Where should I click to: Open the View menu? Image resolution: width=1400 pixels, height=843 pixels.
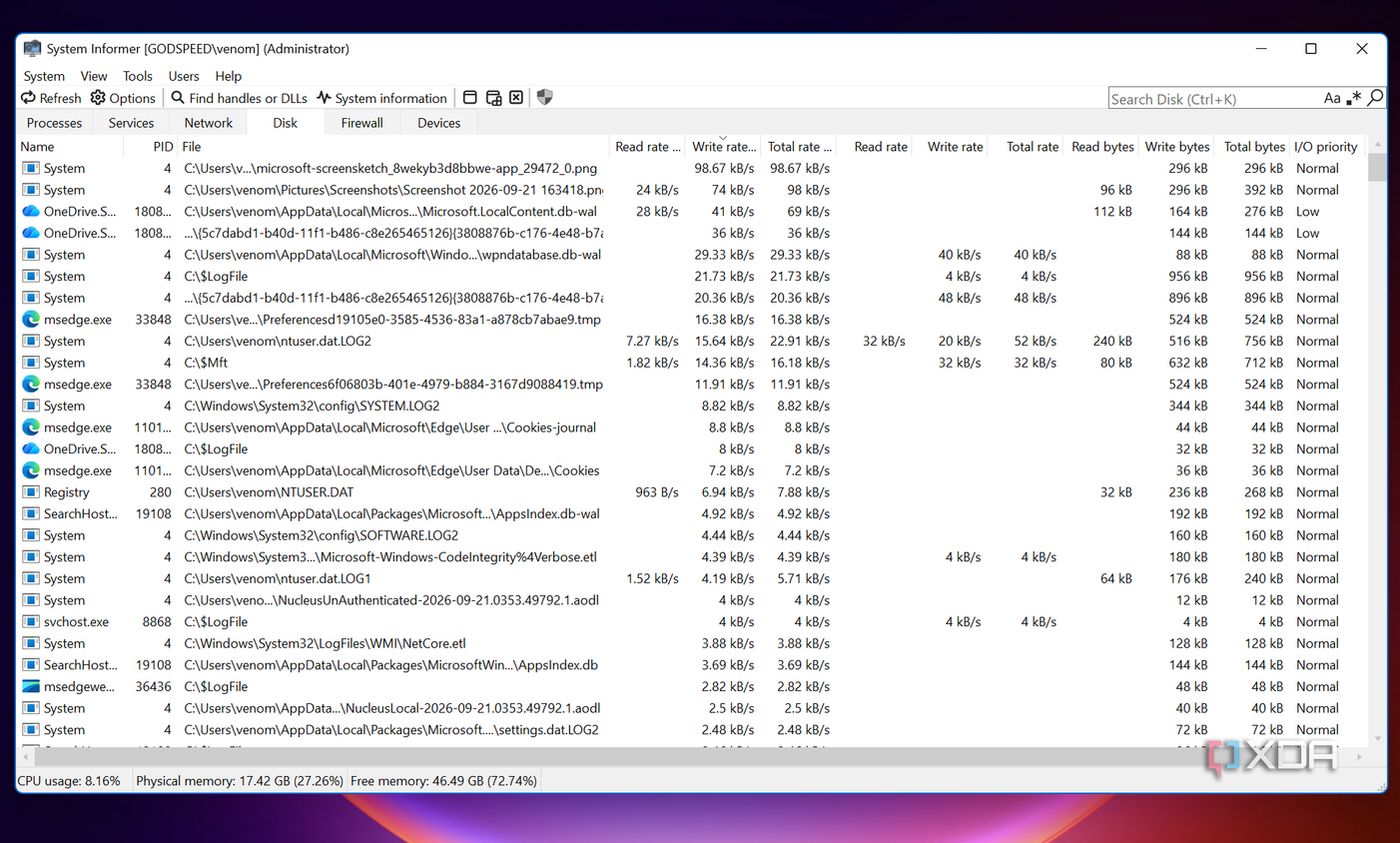click(x=94, y=76)
